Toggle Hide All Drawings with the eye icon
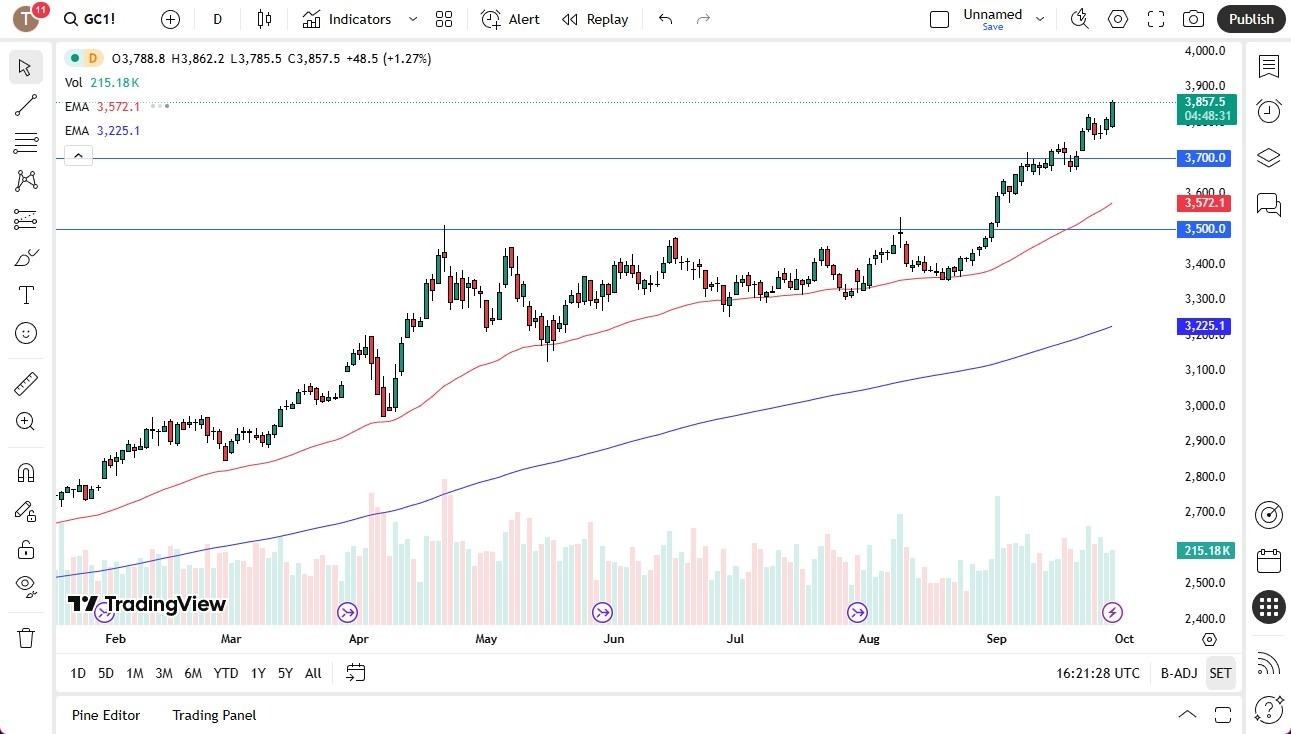The height and width of the screenshot is (734, 1291). pos(25,585)
